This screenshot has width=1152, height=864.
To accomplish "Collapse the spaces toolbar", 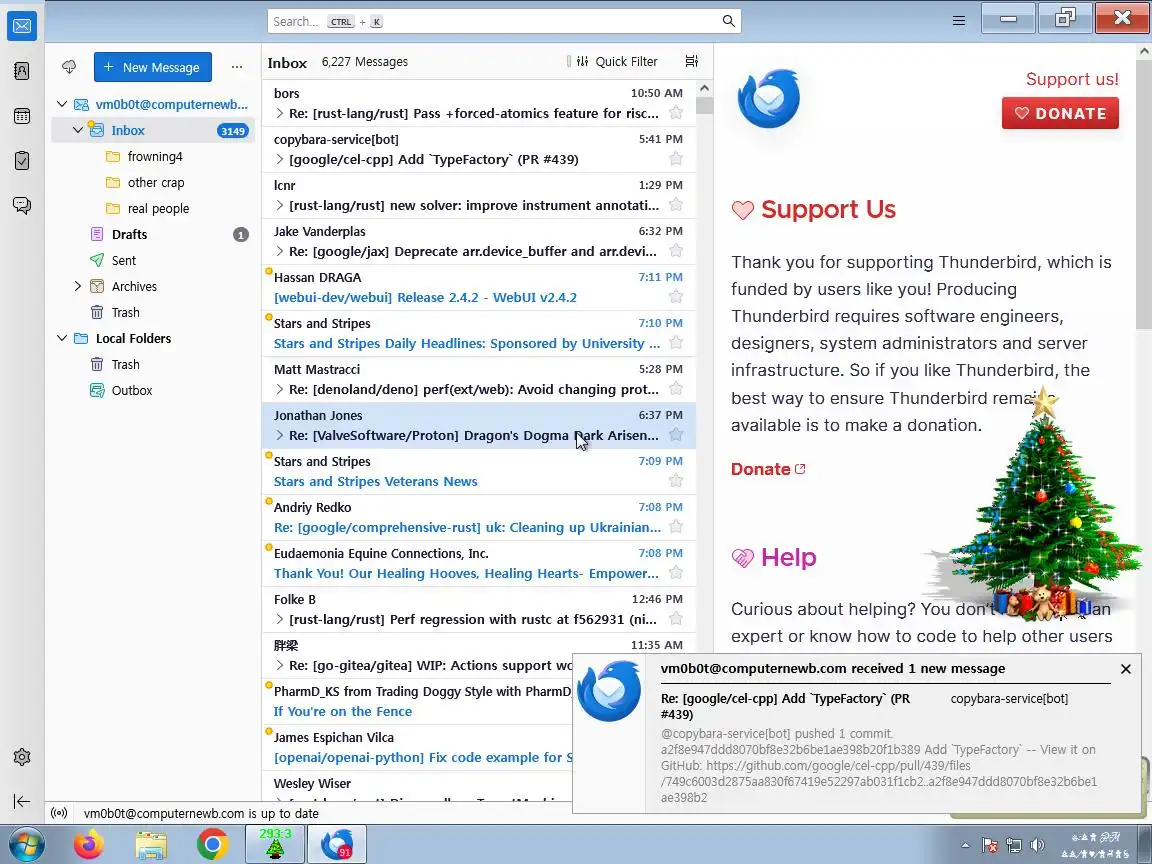I will pos(22,801).
